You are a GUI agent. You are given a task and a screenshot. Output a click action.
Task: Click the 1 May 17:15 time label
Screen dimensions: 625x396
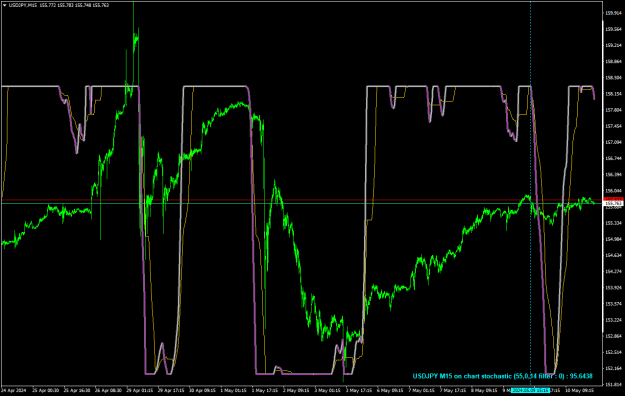pos(265,390)
